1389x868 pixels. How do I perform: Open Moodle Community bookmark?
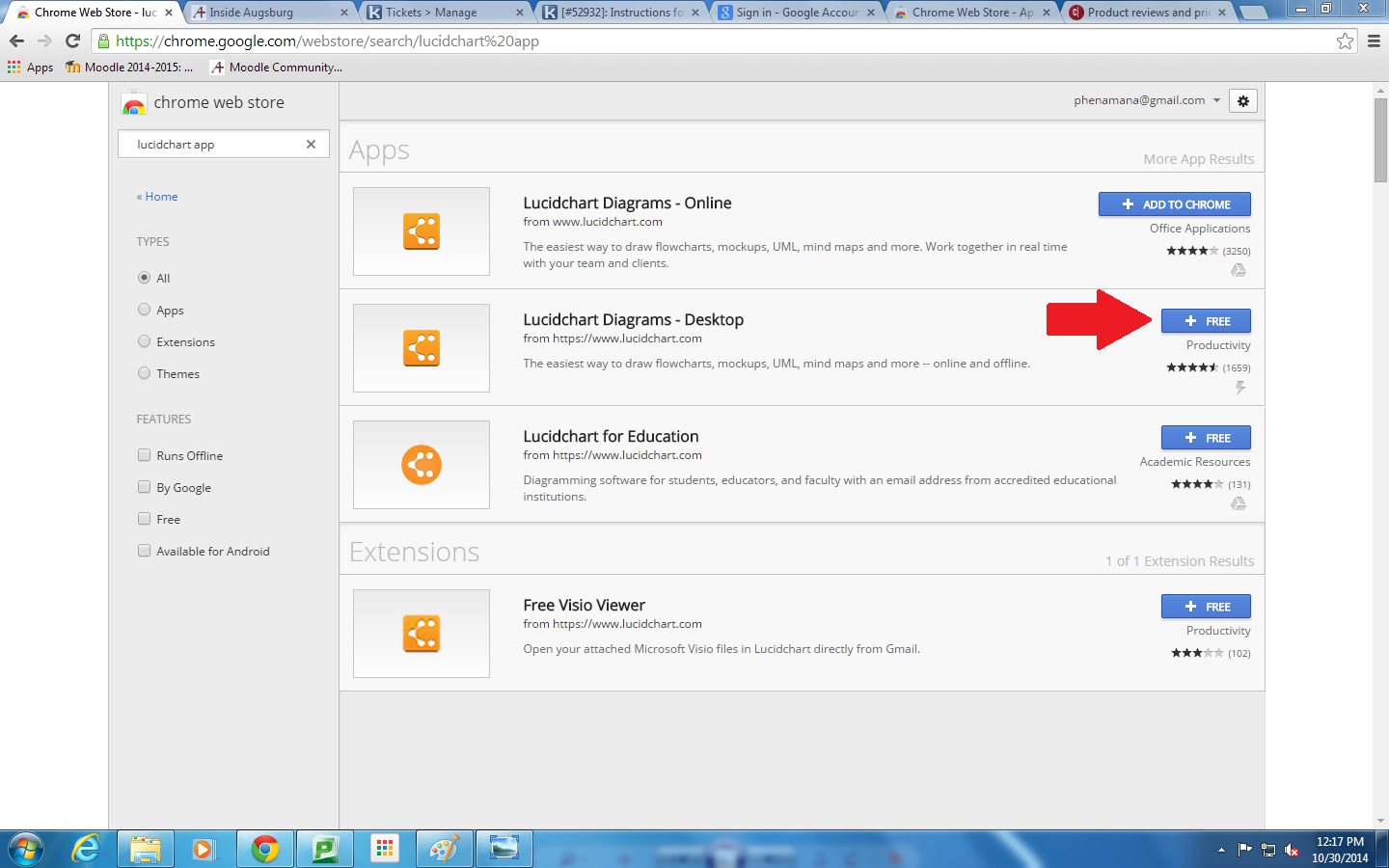click(276, 68)
